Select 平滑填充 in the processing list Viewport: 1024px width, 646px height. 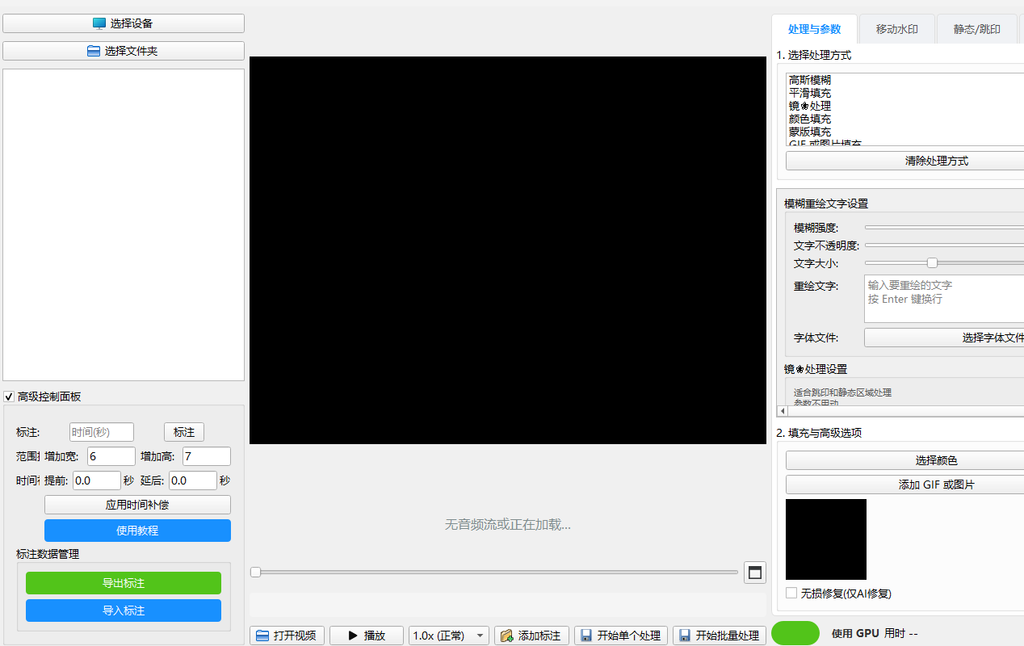[x=810, y=93]
